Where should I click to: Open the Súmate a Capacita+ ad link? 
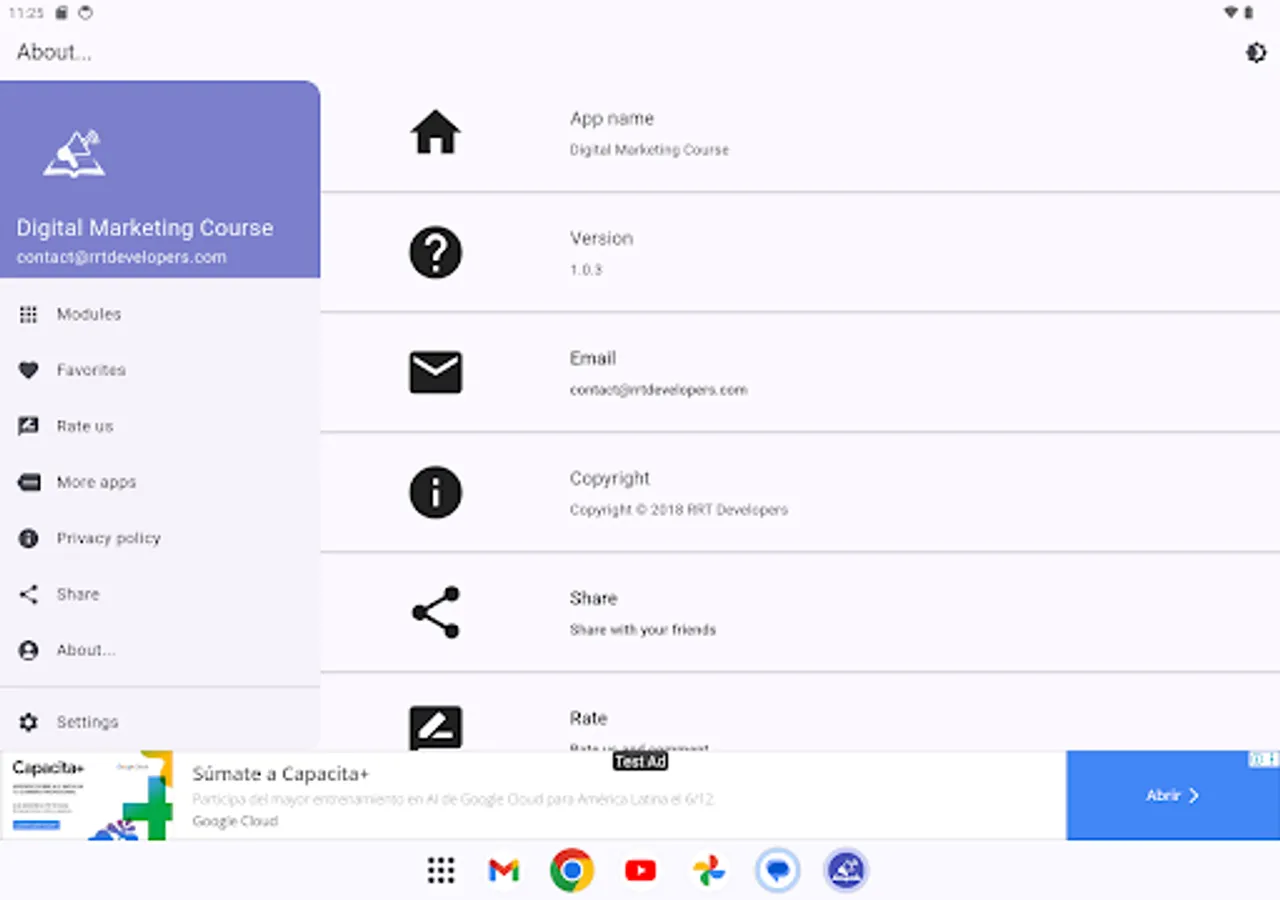[x=280, y=774]
